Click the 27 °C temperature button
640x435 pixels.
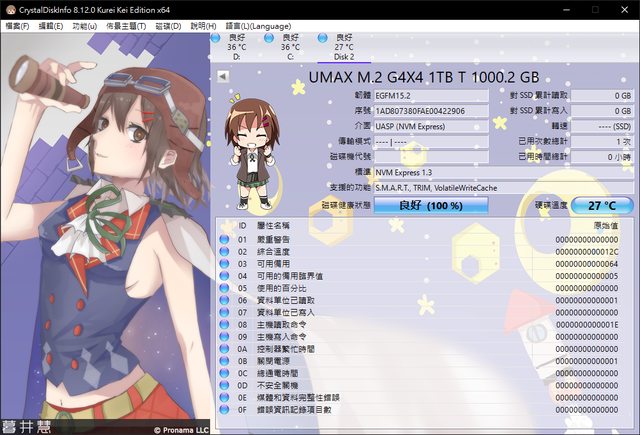coord(601,204)
